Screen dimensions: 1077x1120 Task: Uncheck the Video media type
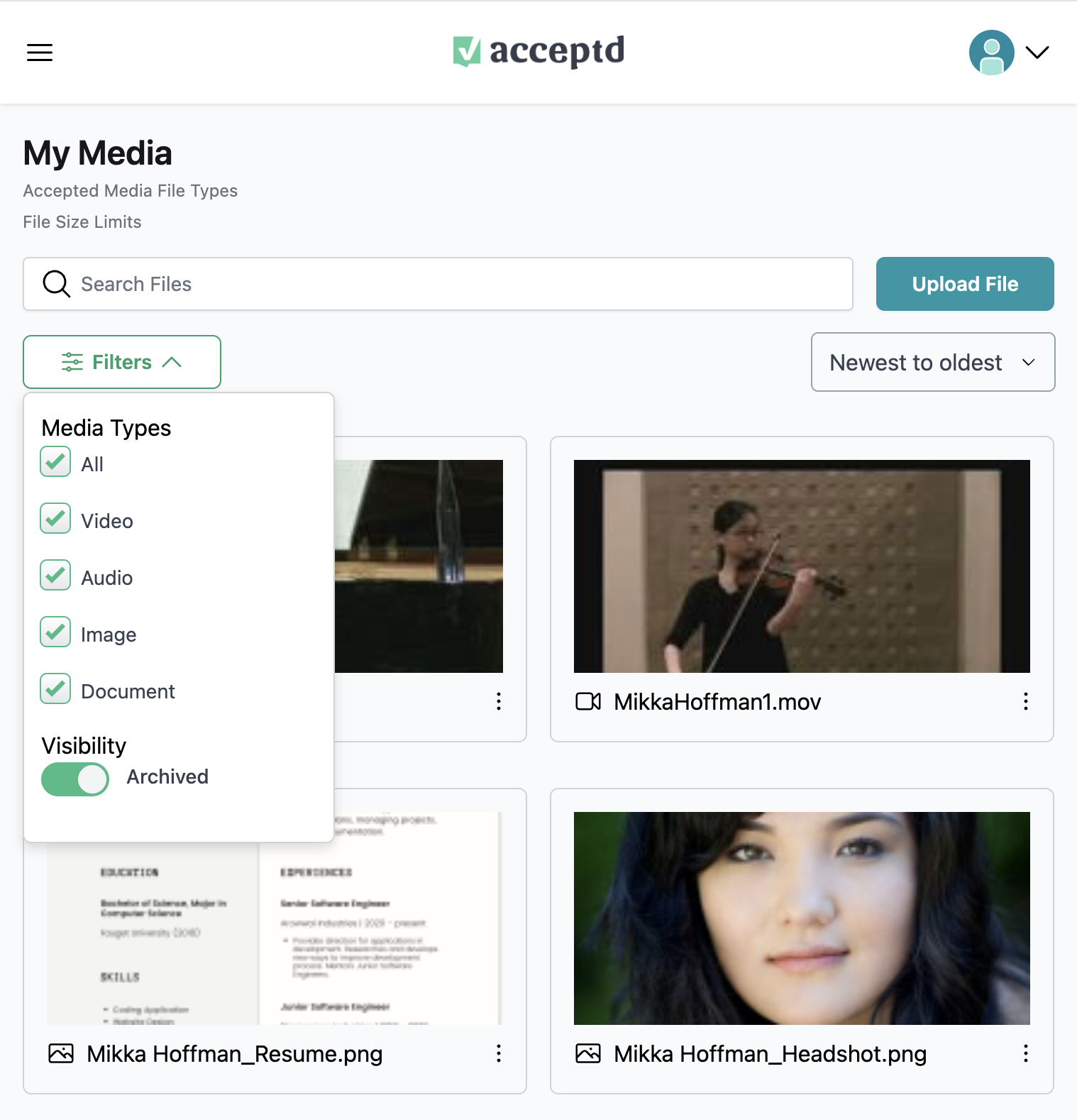pos(55,518)
